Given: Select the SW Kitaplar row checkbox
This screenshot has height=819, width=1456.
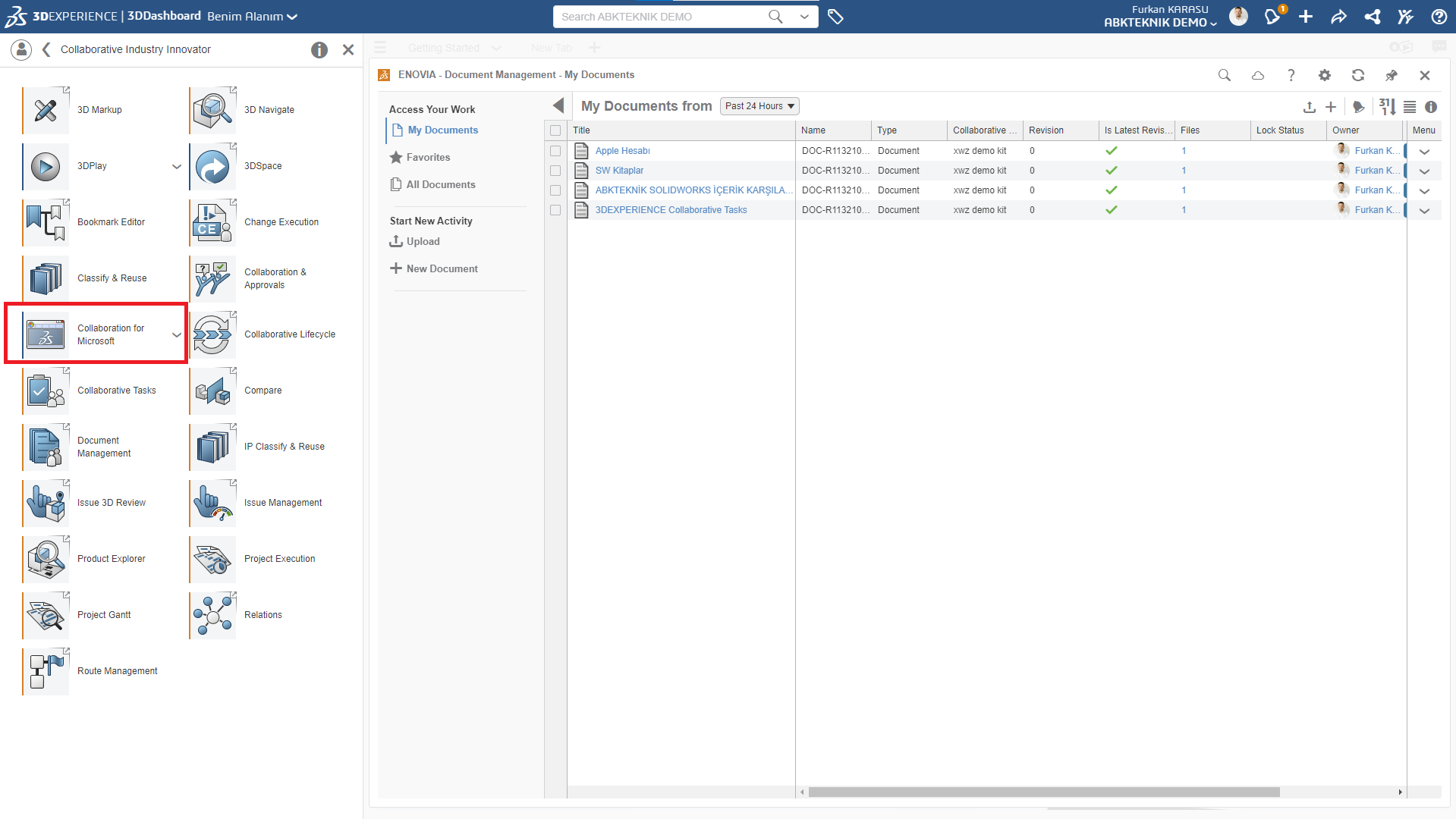Looking at the screenshot, I should click(x=555, y=171).
